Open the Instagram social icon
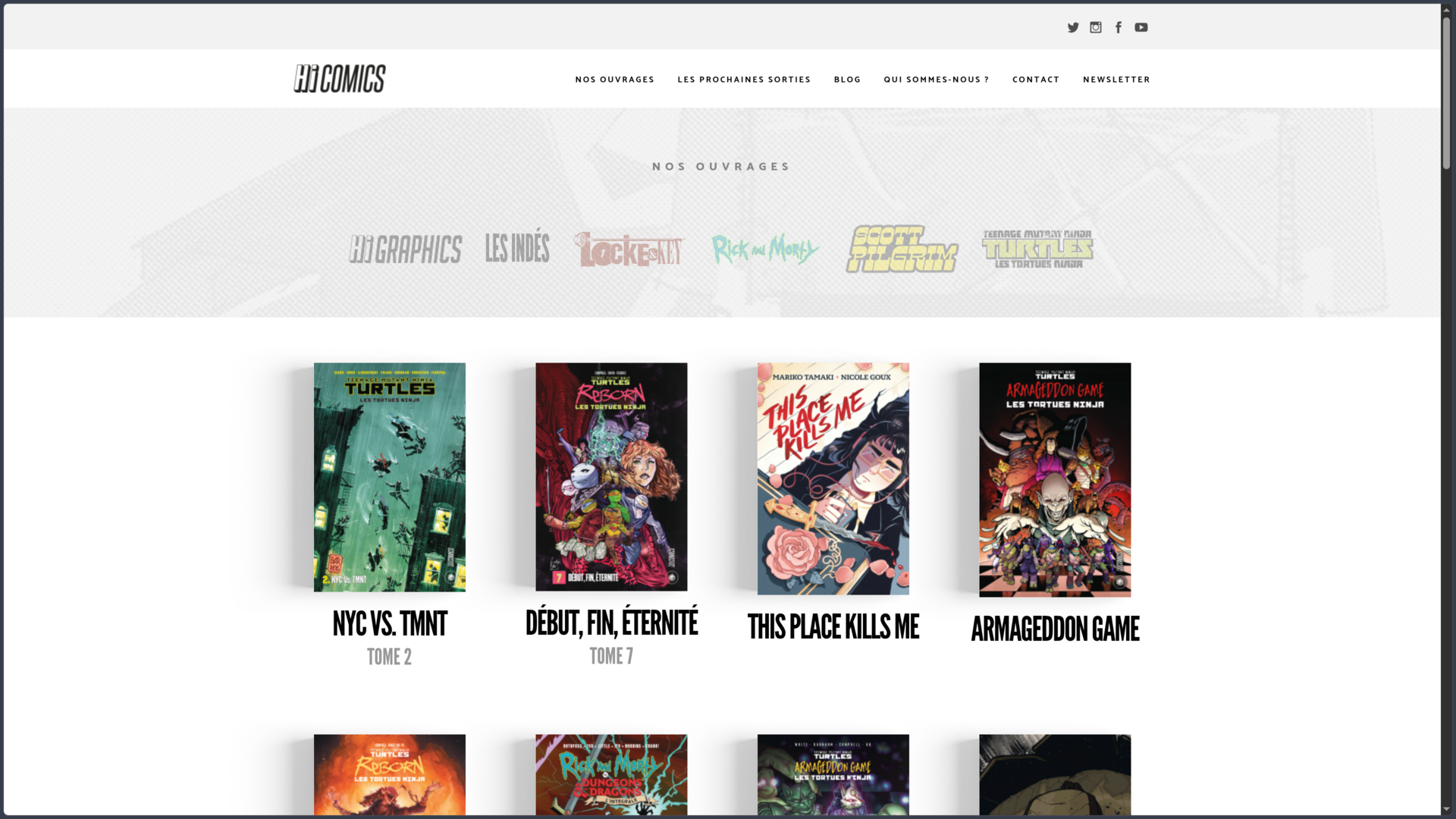Image resolution: width=1456 pixels, height=819 pixels. (1096, 27)
